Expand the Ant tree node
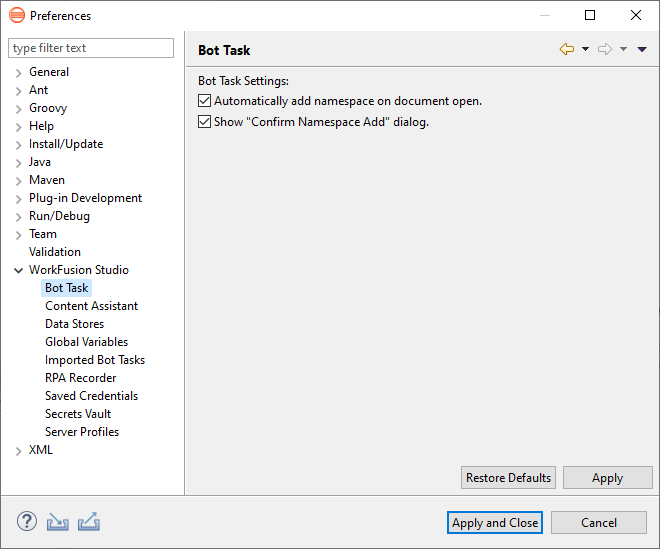 18,91
